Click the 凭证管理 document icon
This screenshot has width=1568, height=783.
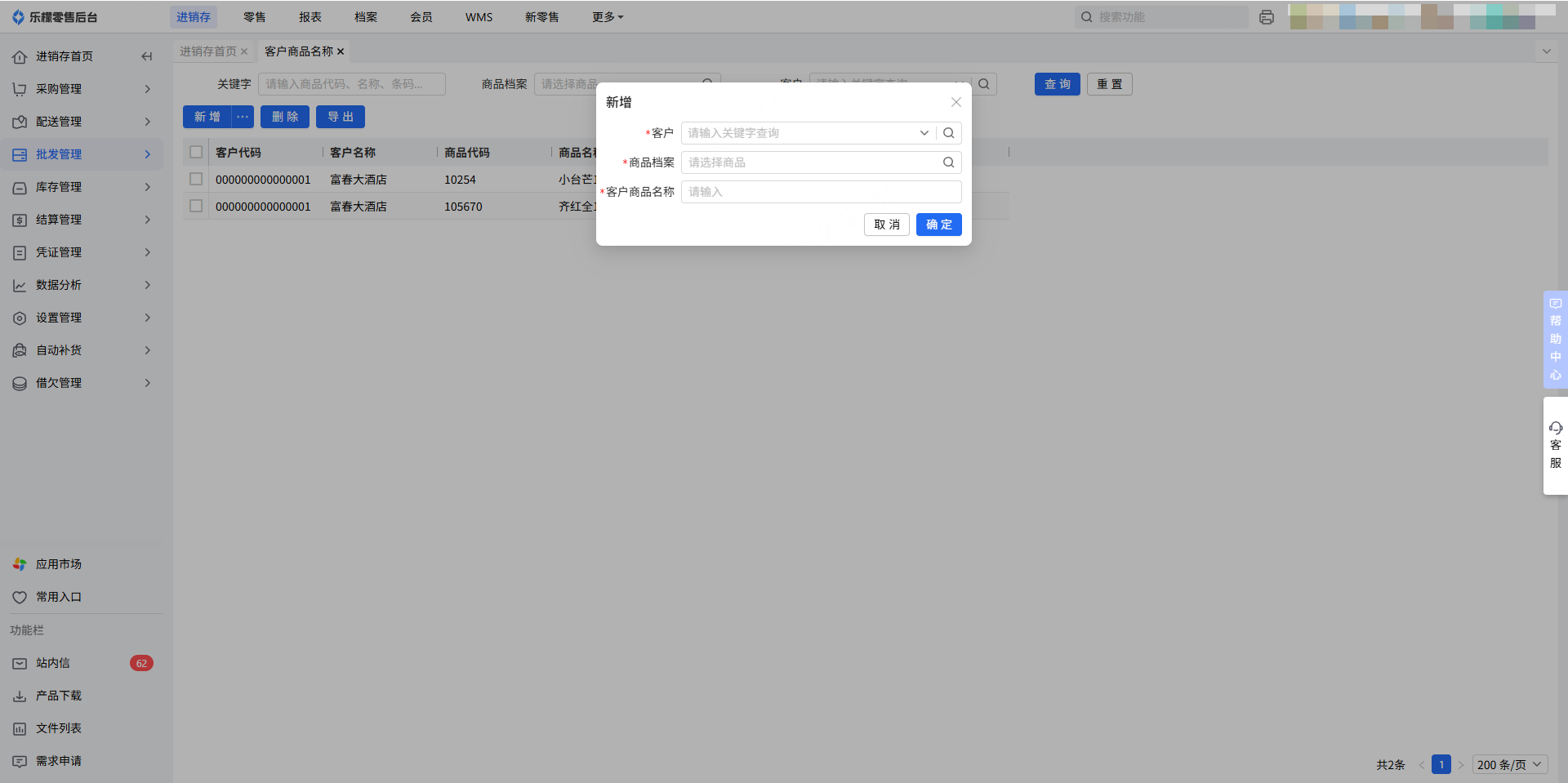coord(20,252)
